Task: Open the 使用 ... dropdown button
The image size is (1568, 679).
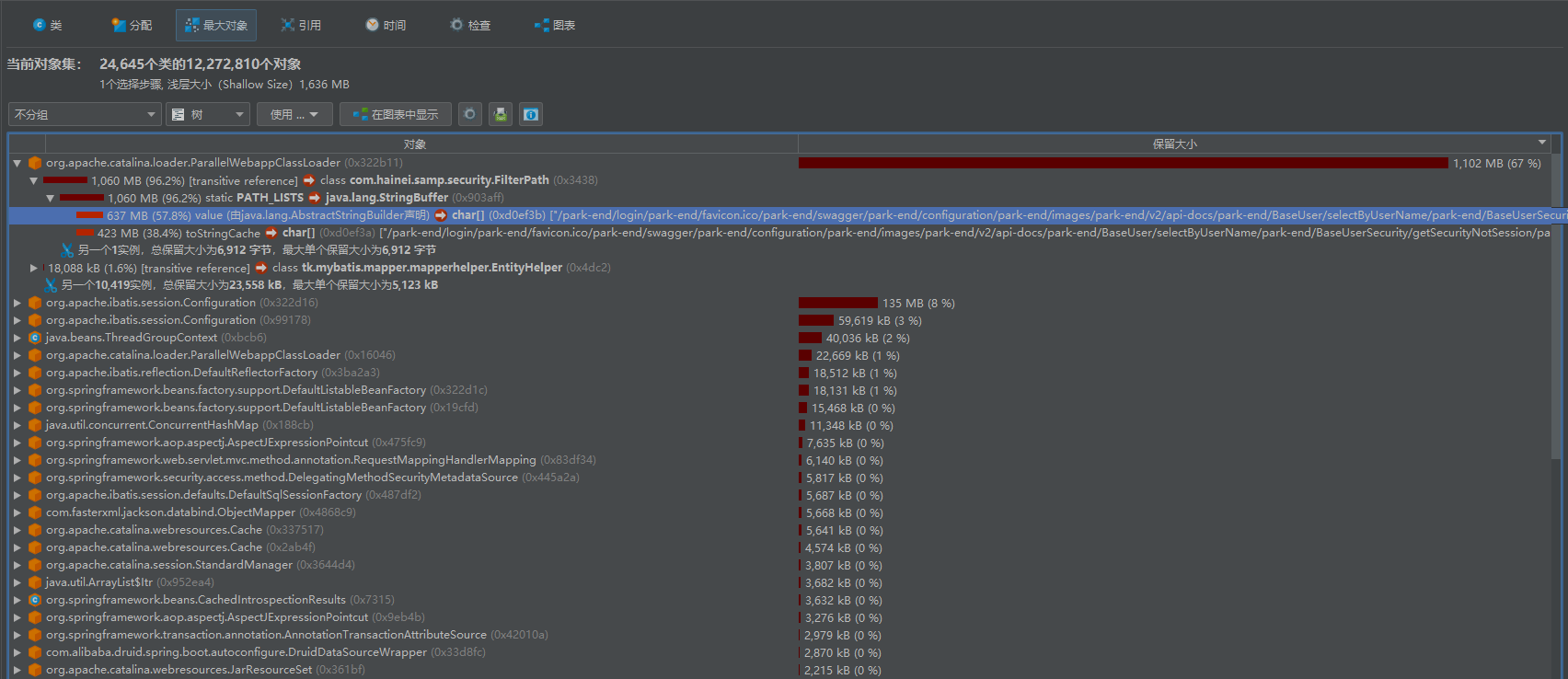Action: click(x=294, y=114)
